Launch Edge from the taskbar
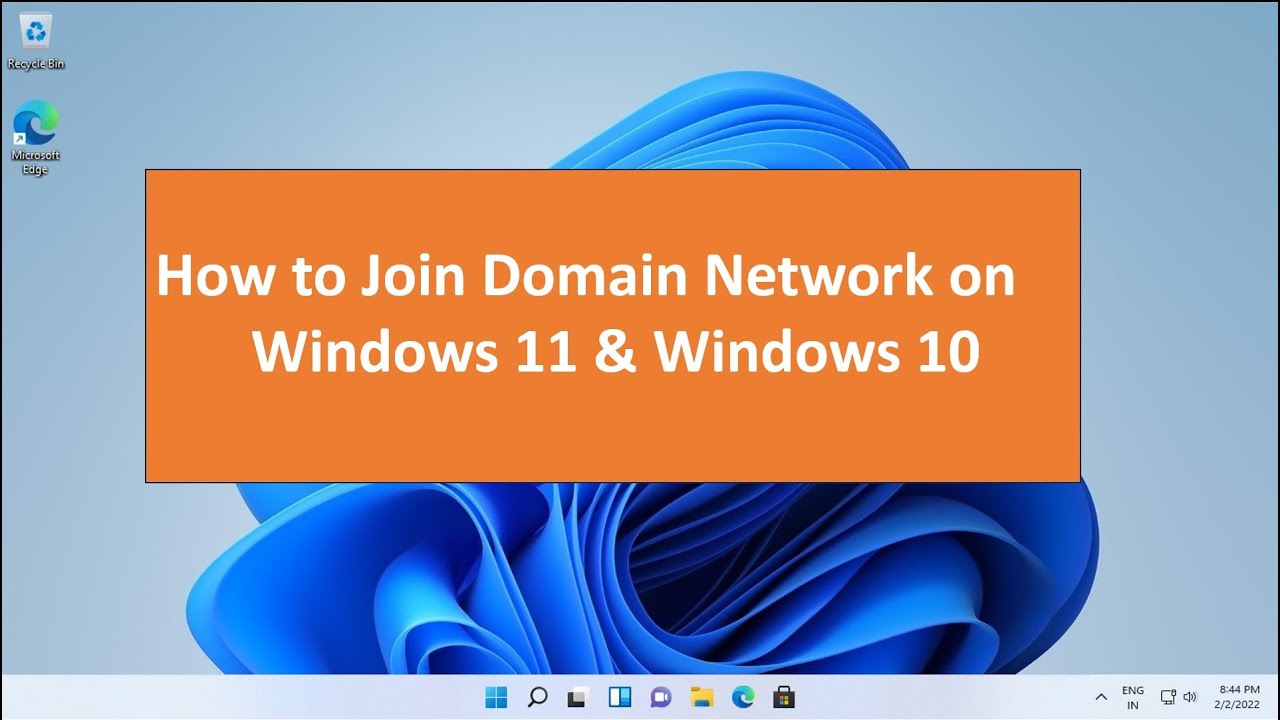 pyautogui.click(x=743, y=697)
